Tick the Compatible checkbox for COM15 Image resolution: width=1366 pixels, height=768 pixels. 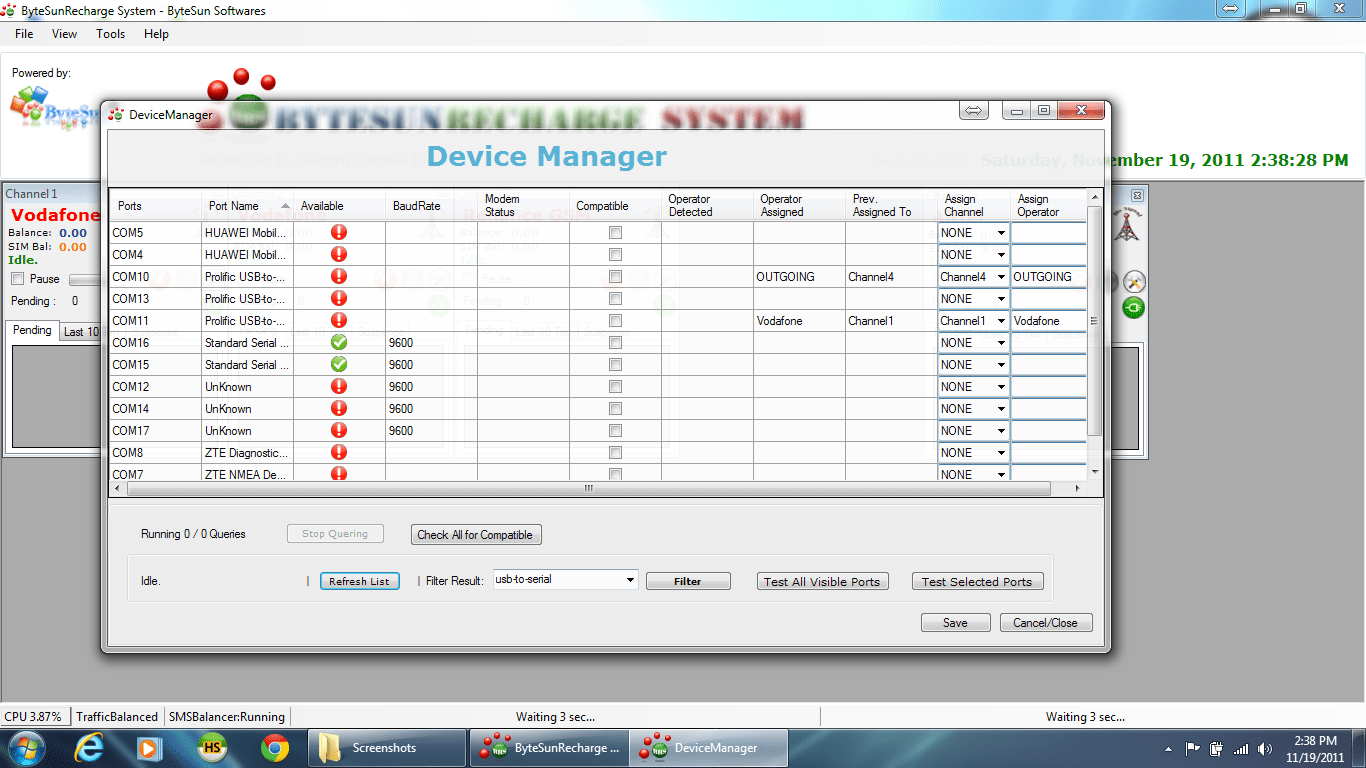tap(615, 364)
